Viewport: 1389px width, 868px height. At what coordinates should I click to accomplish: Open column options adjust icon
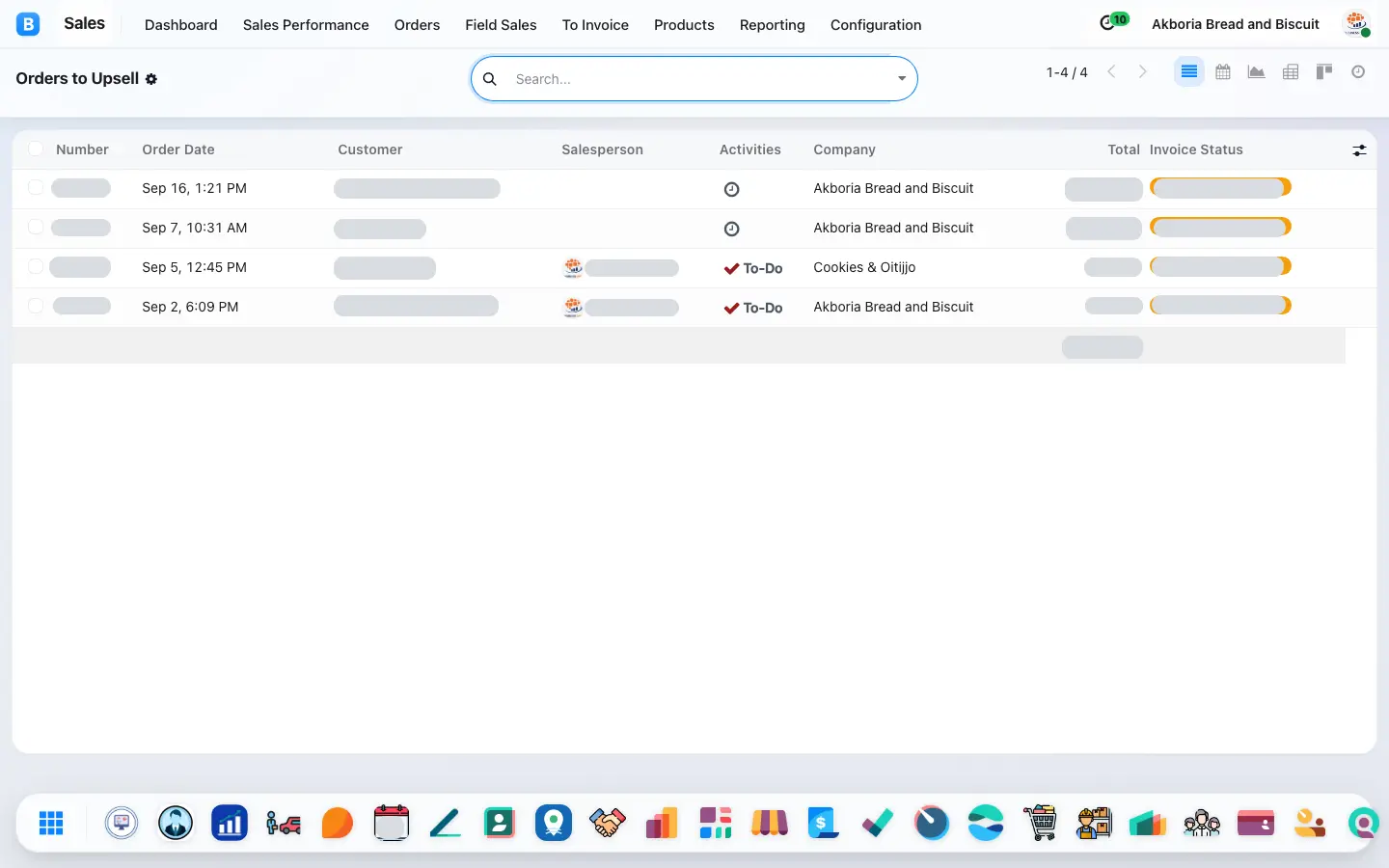[x=1359, y=150]
